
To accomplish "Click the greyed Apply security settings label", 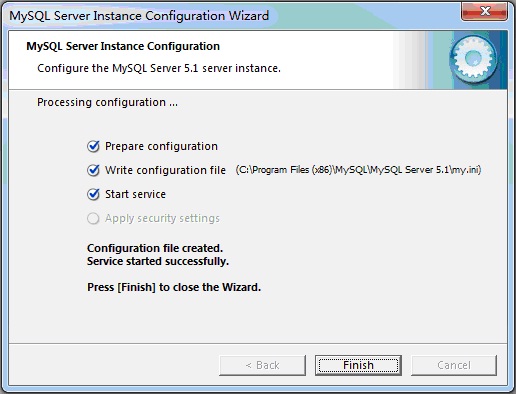I will coord(162,218).
